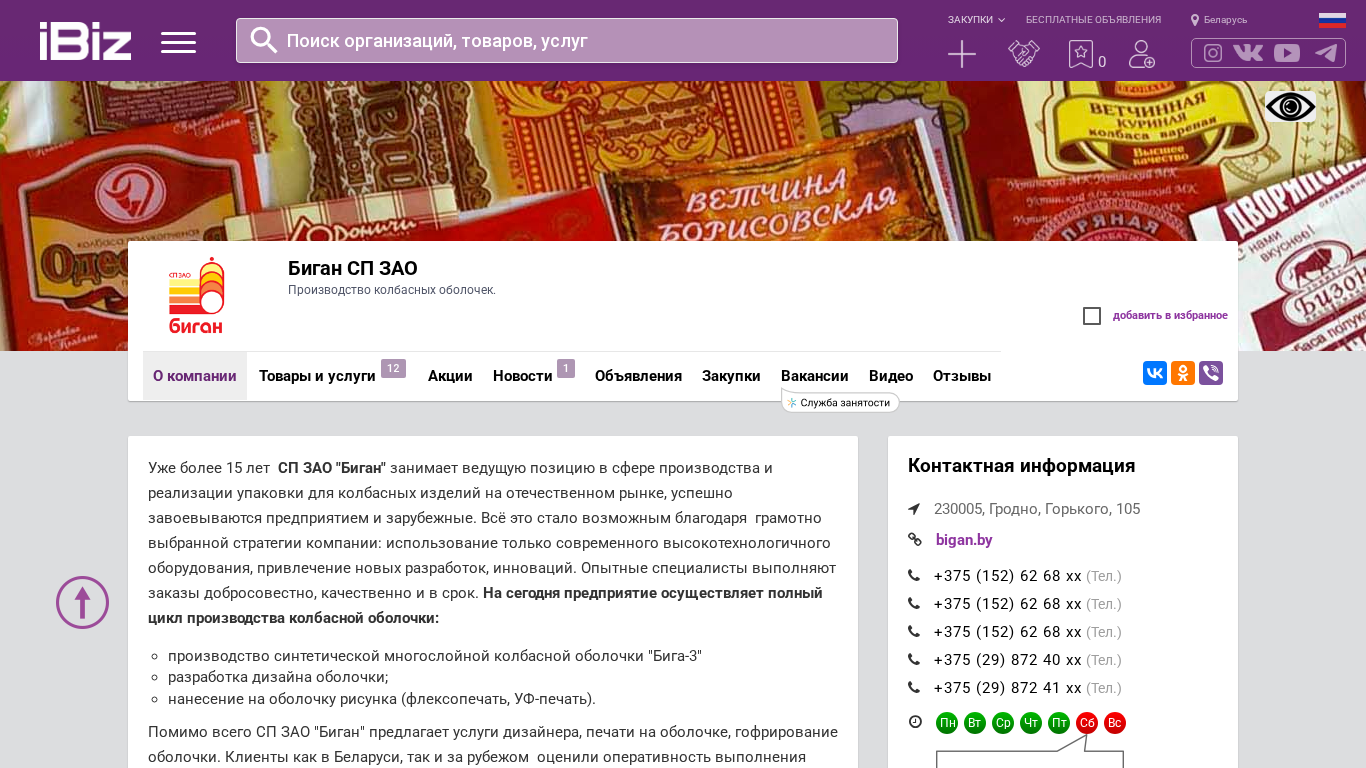Open user account sign-in icon
The width and height of the screenshot is (1366, 768).
coord(1142,54)
